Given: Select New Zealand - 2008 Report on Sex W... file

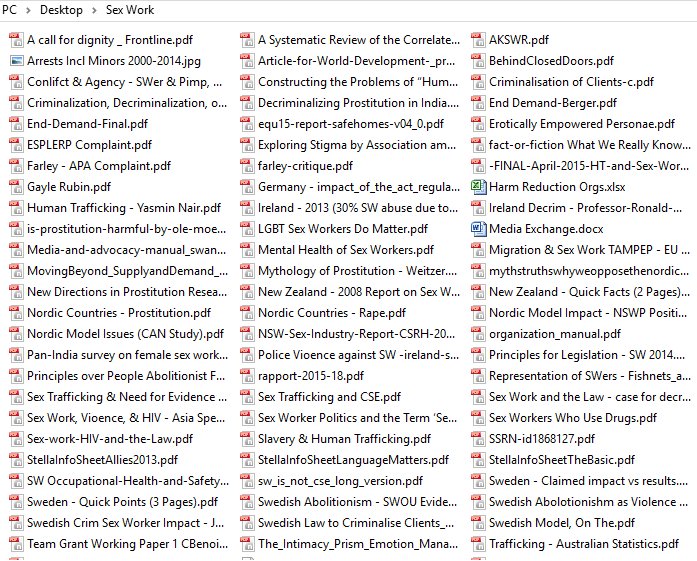Looking at the screenshot, I should tap(359, 292).
